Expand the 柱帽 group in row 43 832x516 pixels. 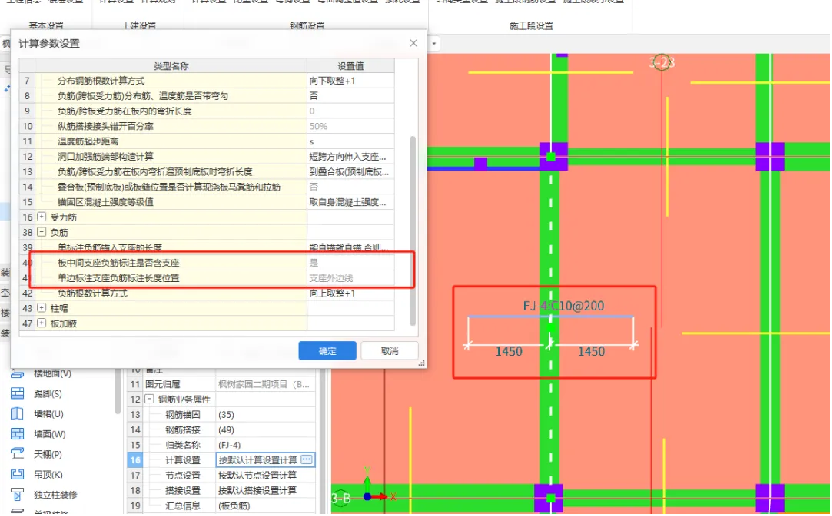pyautogui.click(x=41, y=309)
